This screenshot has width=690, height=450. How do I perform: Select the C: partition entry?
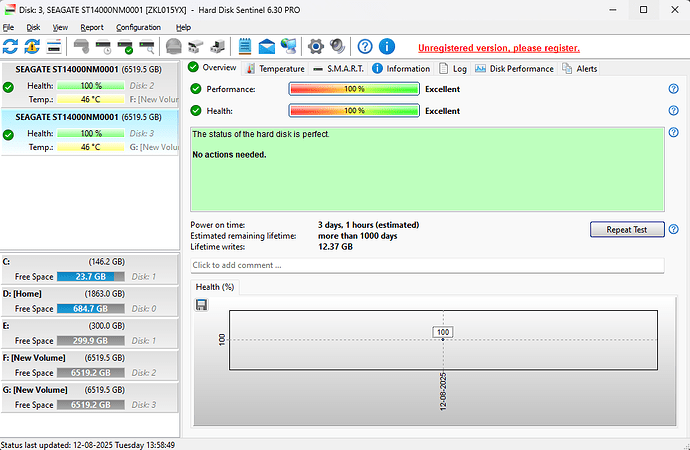[x=90, y=269]
